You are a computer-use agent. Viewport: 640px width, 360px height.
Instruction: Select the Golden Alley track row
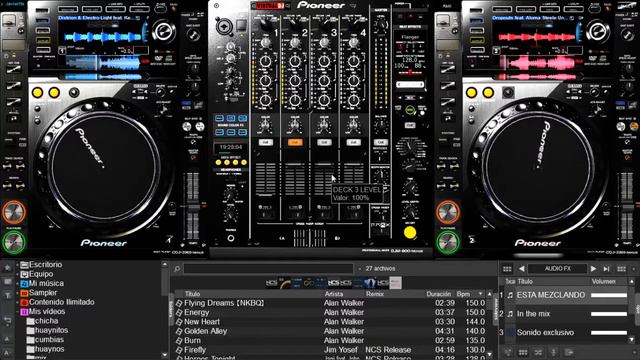coord(331,331)
